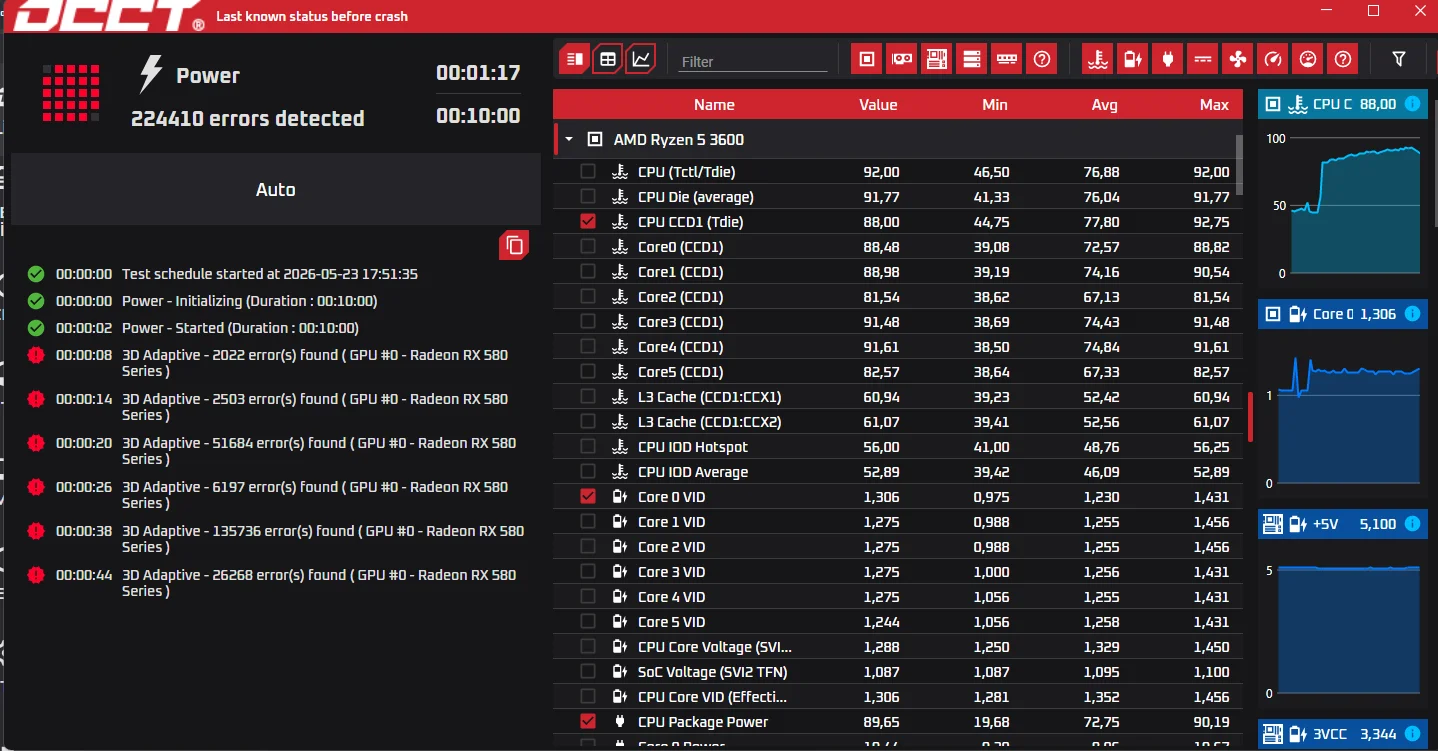Switch to the list-only monitoring view
The width and height of the screenshot is (1438, 751).
tap(574, 59)
